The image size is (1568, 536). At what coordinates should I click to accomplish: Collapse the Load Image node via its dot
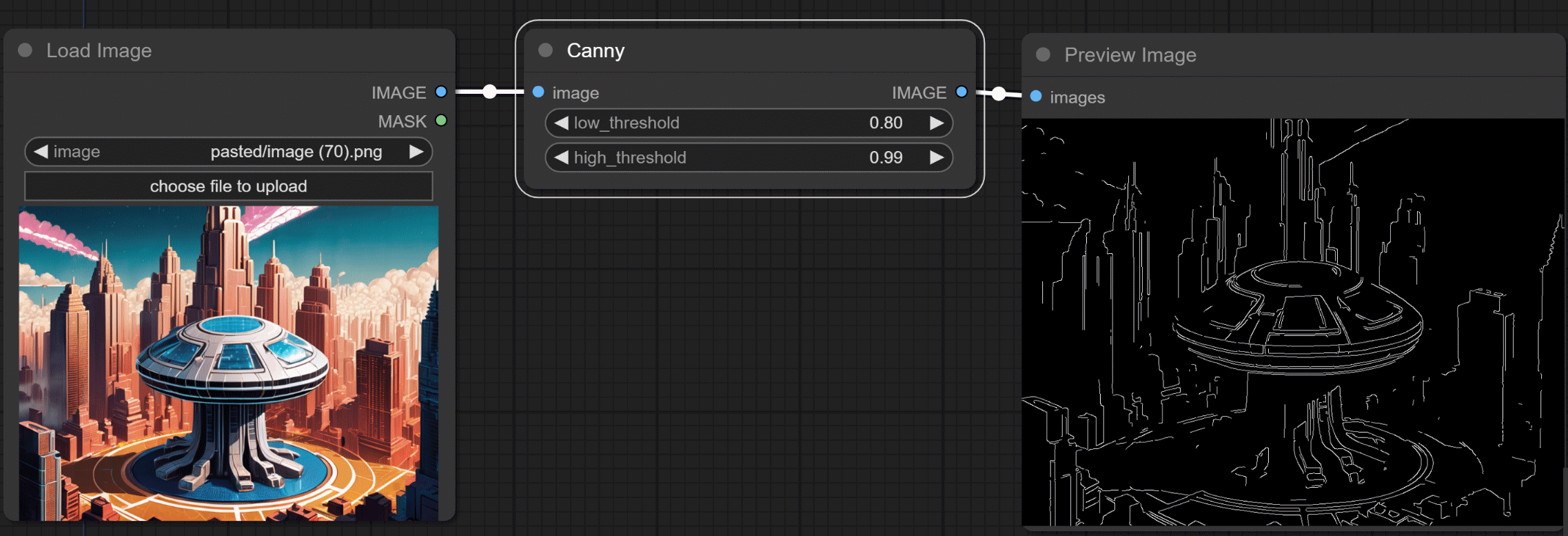(x=26, y=50)
